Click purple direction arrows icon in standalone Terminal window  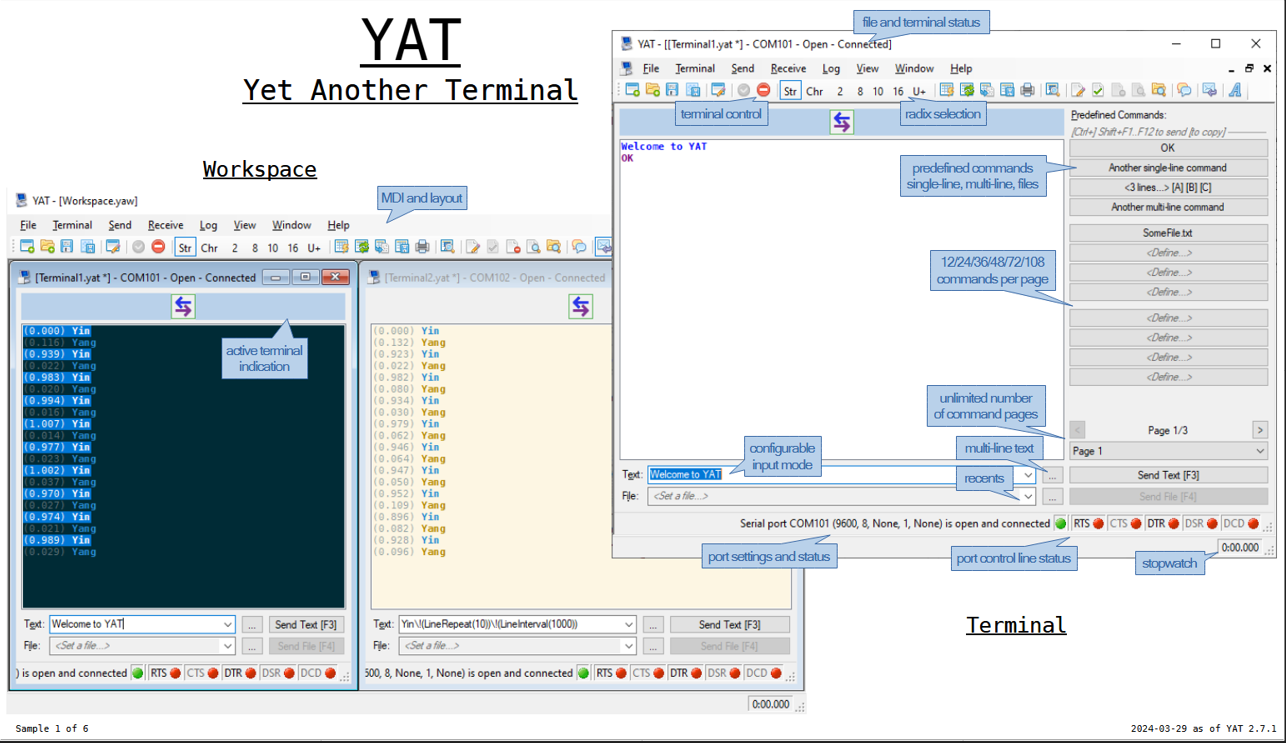point(842,122)
